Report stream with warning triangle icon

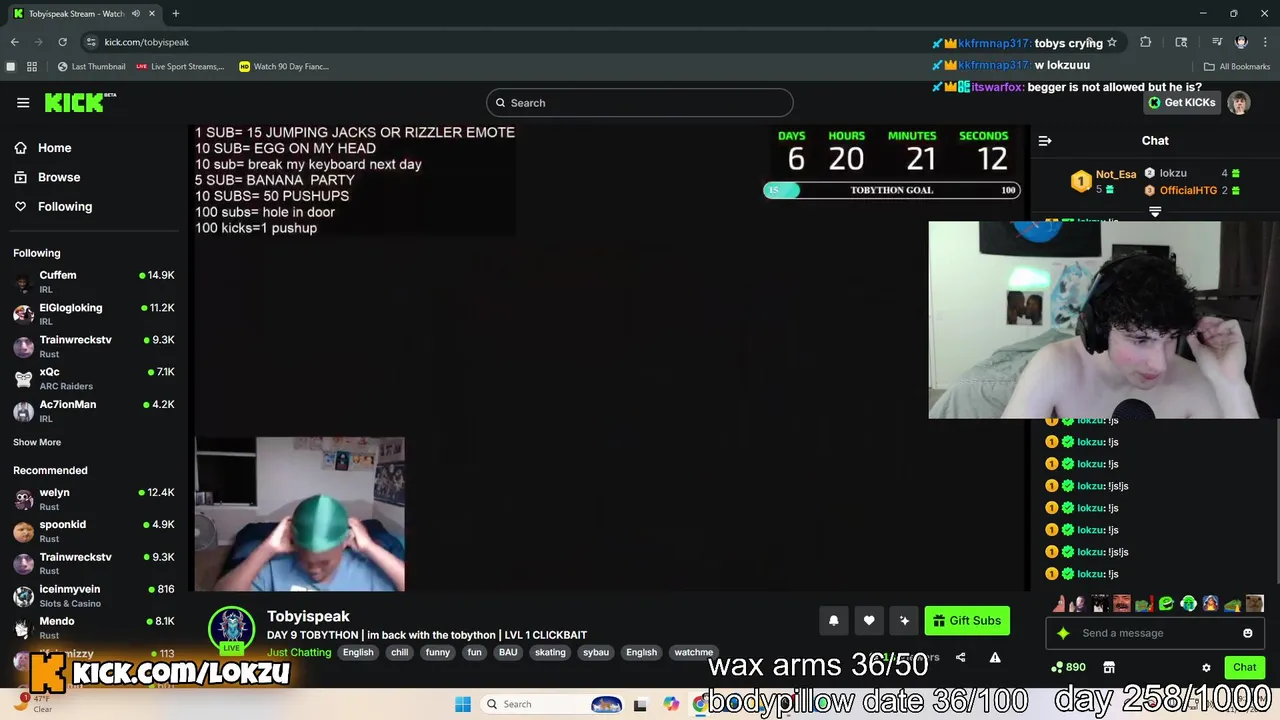click(x=995, y=658)
